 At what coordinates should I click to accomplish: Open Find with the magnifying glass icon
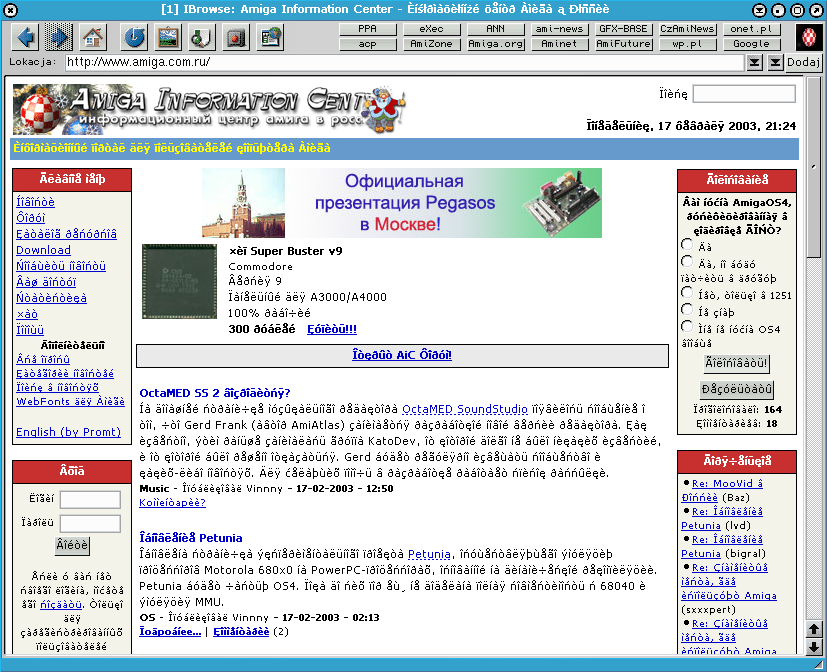(201, 37)
